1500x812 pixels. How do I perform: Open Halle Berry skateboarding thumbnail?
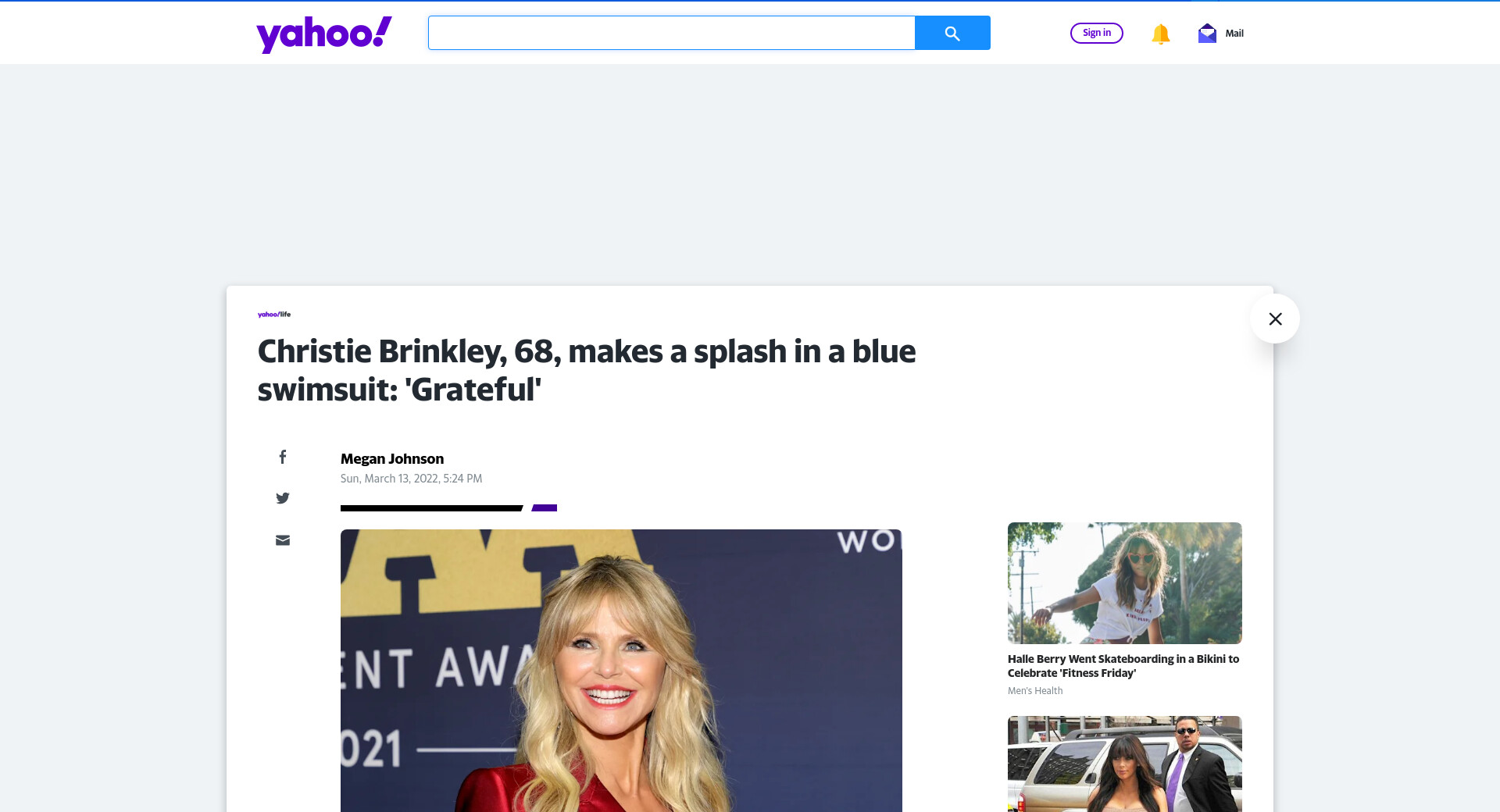point(1124,582)
